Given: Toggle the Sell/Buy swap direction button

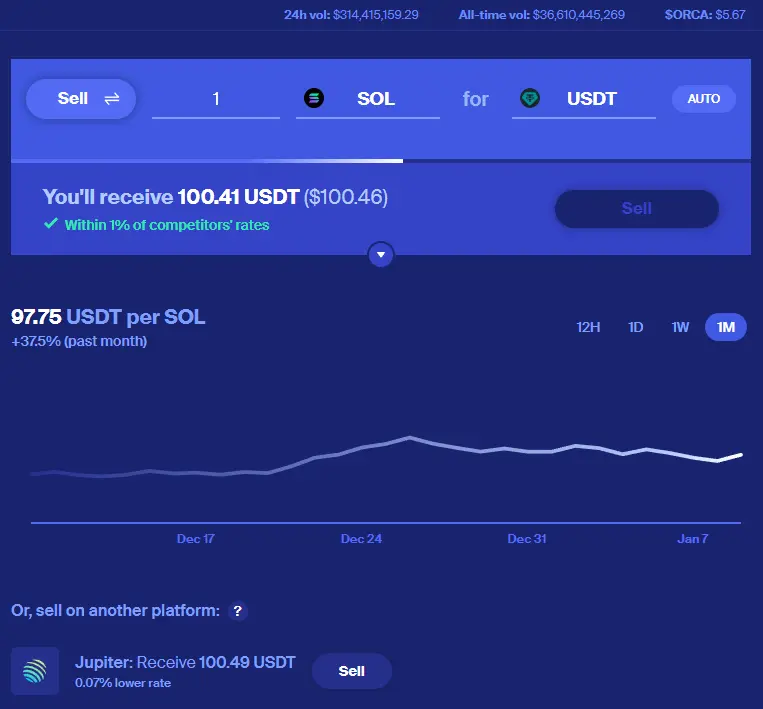Looking at the screenshot, I should 81,99.
